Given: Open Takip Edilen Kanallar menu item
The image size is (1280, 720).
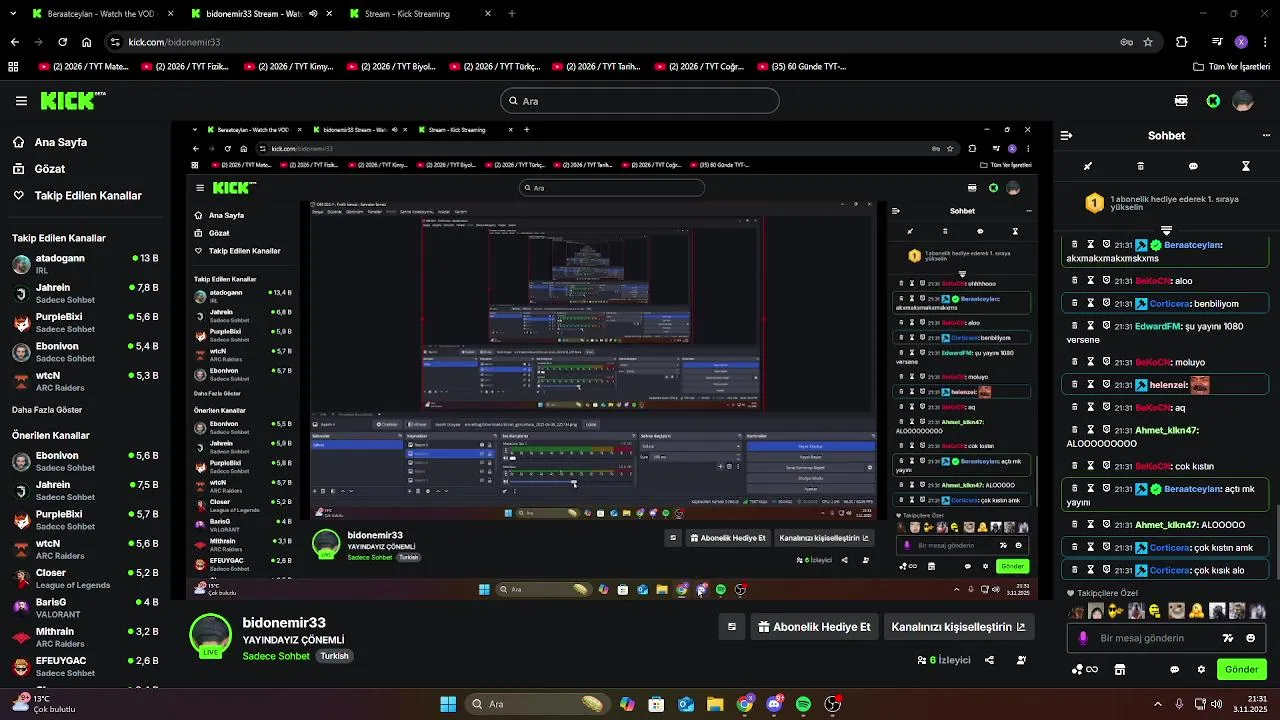Looking at the screenshot, I should (x=77, y=196).
